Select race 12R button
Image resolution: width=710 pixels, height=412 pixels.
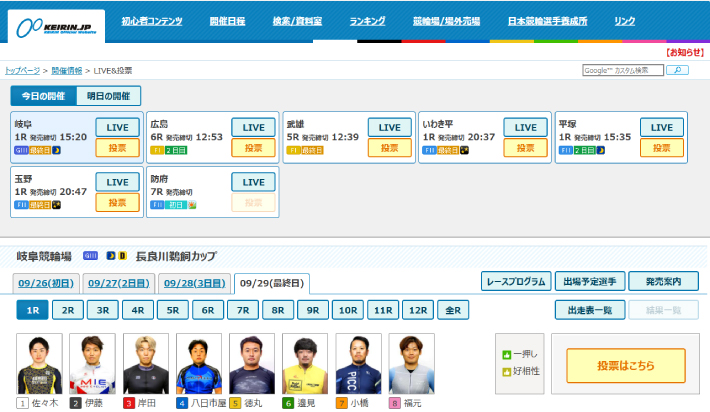(x=418, y=310)
